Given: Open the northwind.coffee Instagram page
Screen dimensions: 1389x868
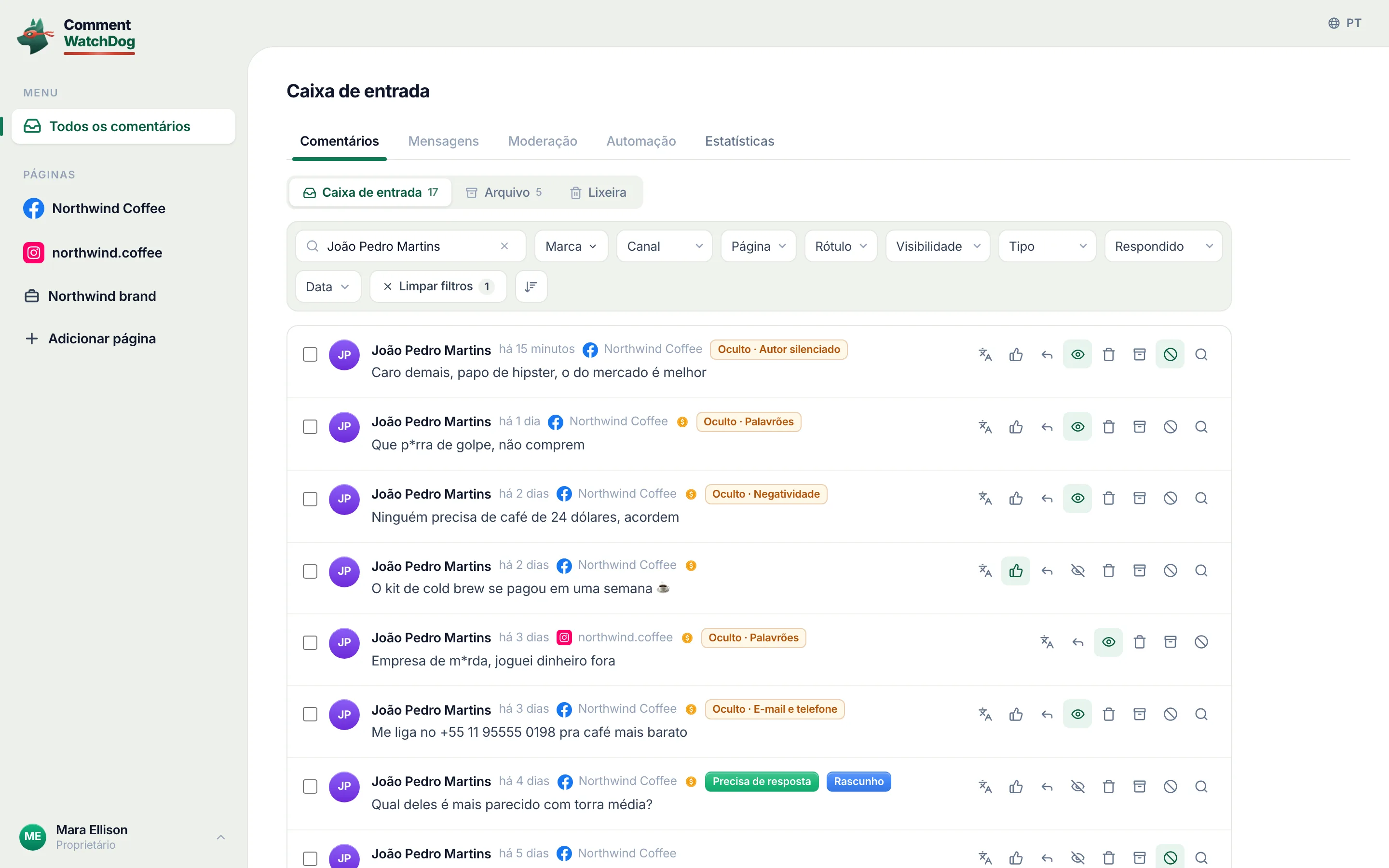Looking at the screenshot, I should [x=93, y=253].
